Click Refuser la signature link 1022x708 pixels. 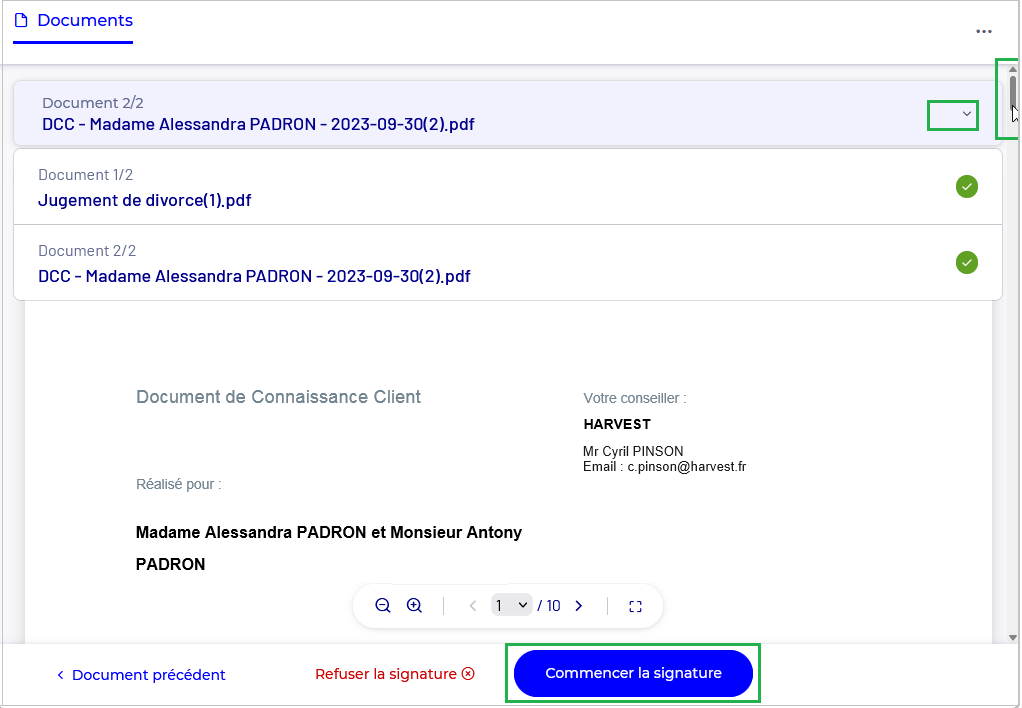click(394, 674)
